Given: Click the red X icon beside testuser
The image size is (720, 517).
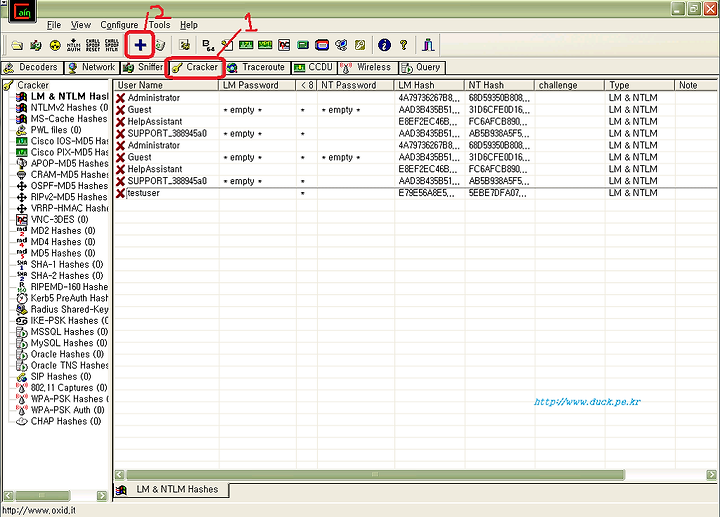Looking at the screenshot, I should (120, 193).
